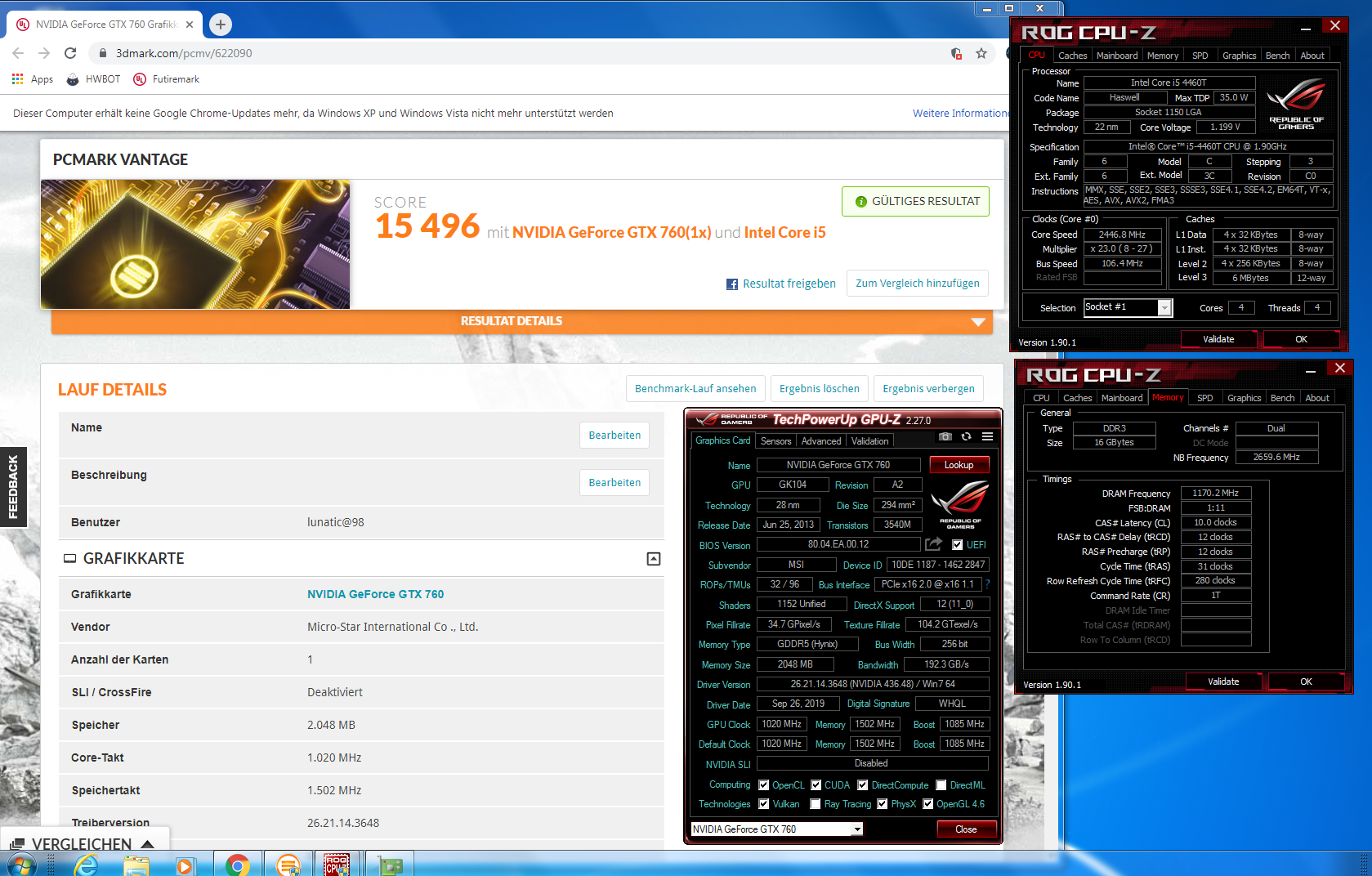
Task: Open the HWBOT bookmark
Action: pyautogui.click(x=93, y=79)
